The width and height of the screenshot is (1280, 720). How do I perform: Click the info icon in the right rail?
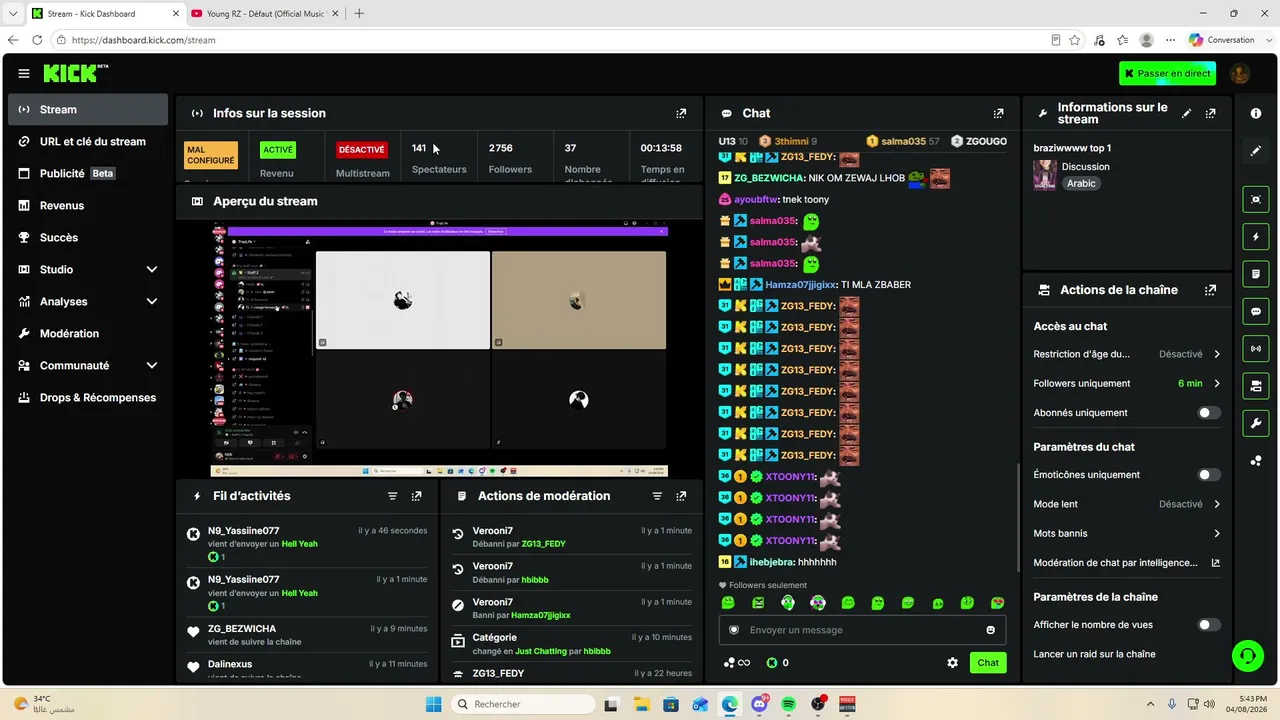click(x=1256, y=114)
